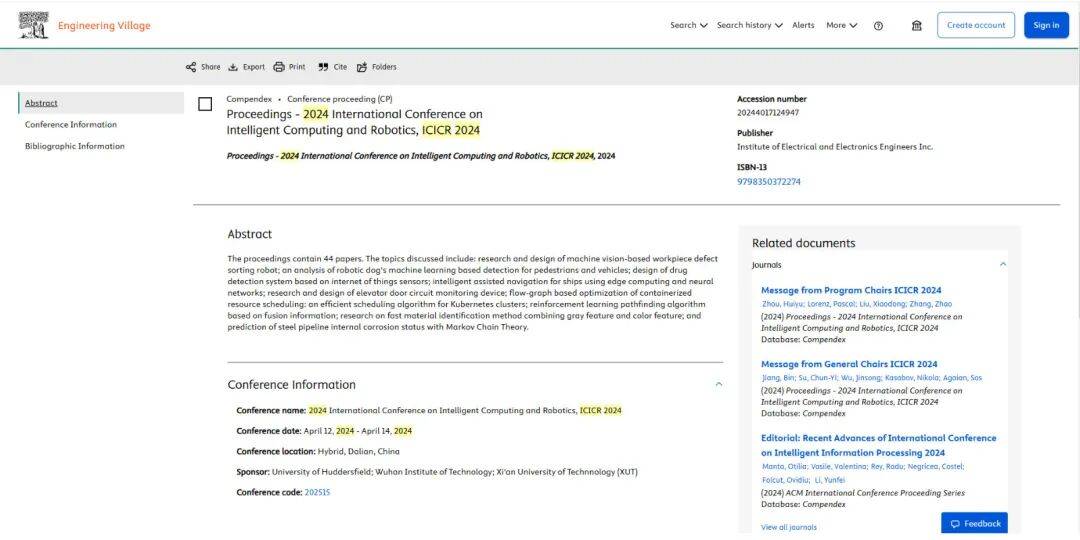
Task: Print this record
Action: tap(289, 67)
